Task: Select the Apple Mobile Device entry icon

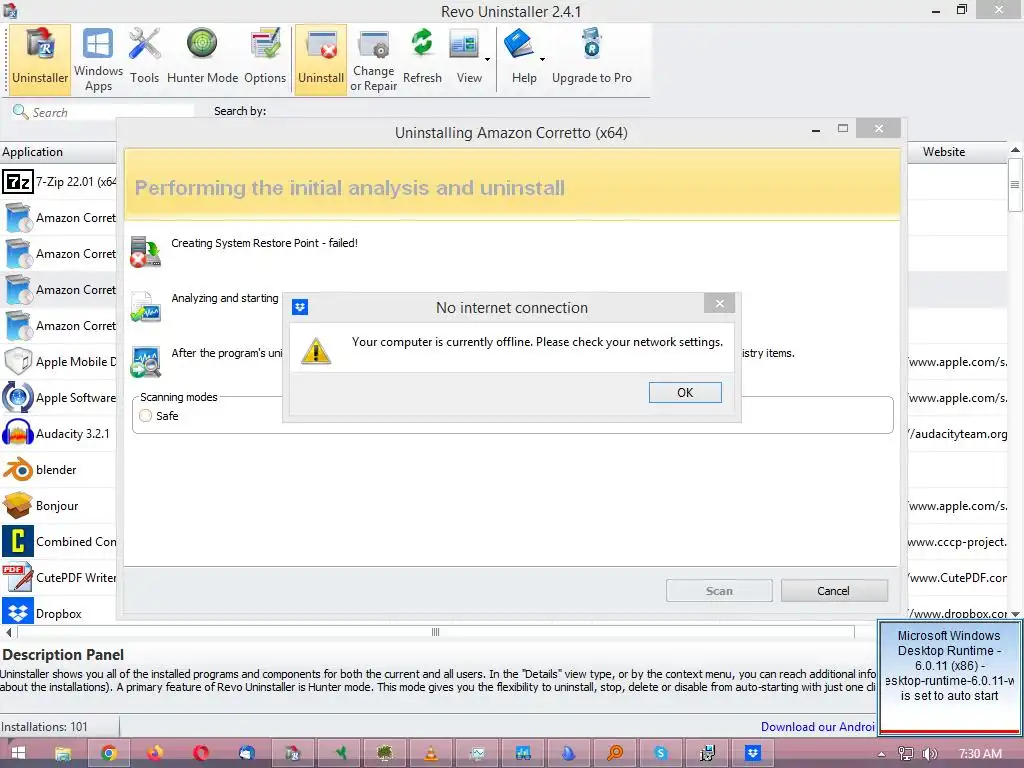Action: (x=18, y=361)
